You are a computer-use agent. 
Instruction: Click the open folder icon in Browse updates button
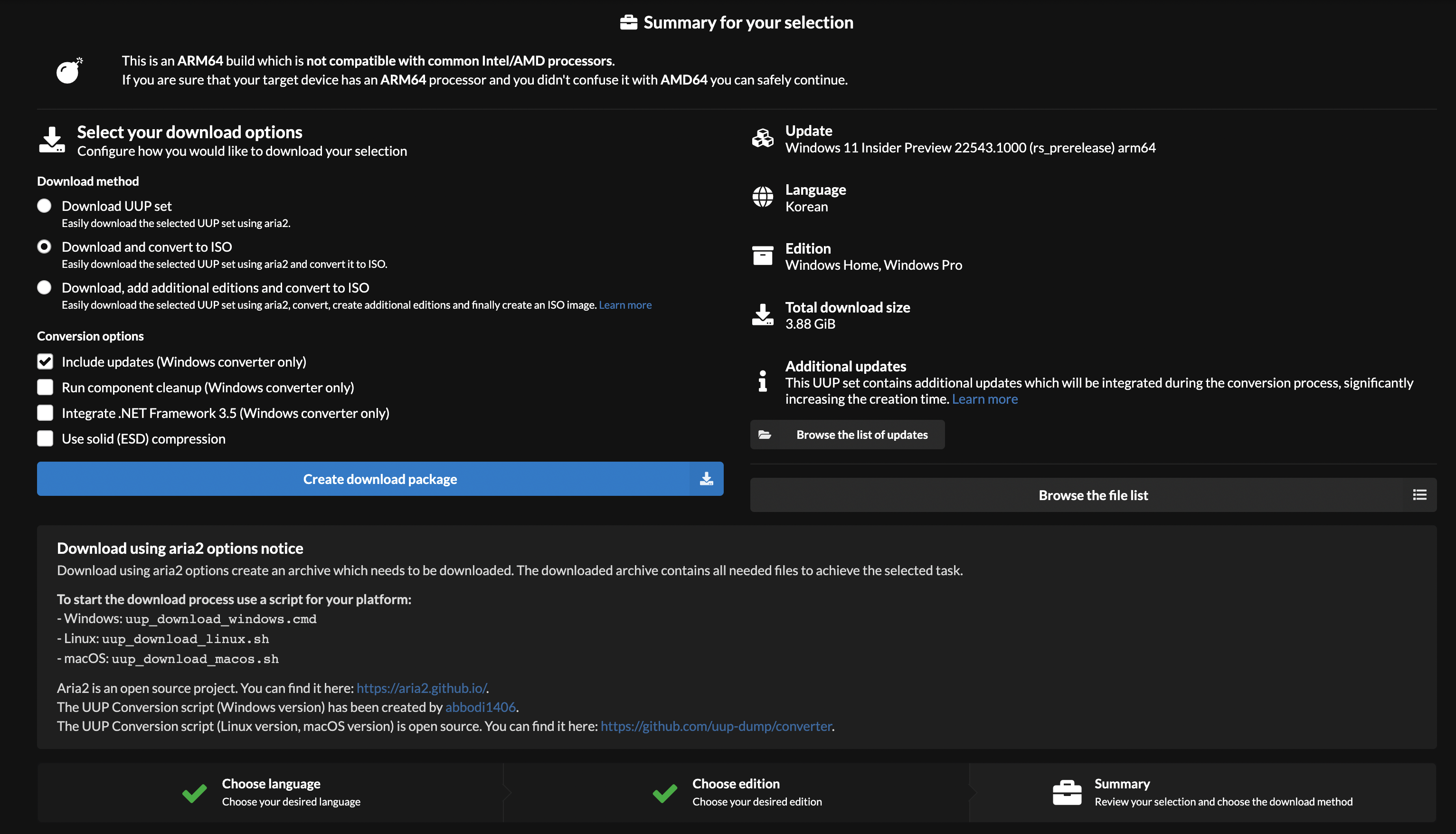(765, 435)
